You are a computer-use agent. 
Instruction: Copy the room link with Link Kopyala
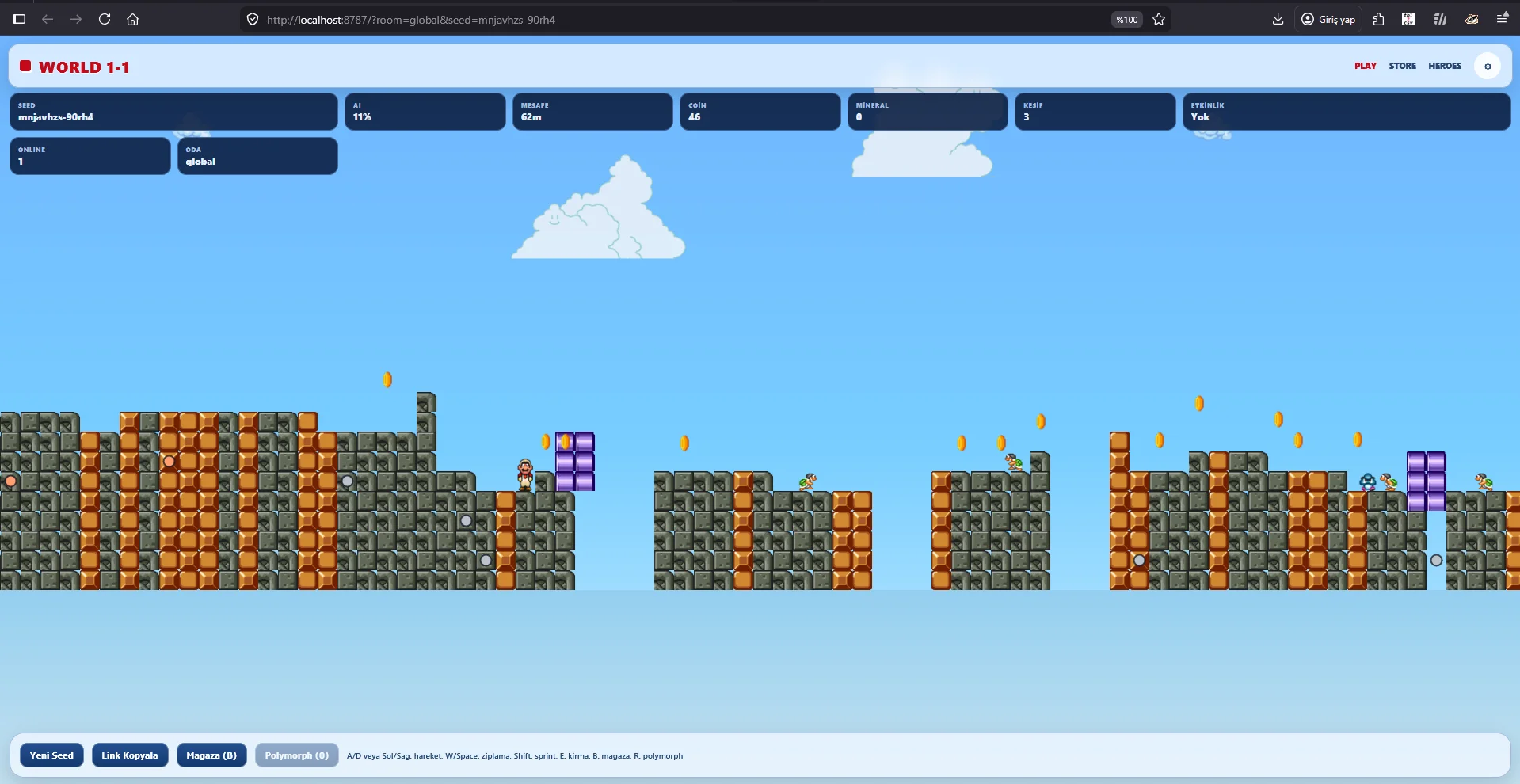pos(130,755)
